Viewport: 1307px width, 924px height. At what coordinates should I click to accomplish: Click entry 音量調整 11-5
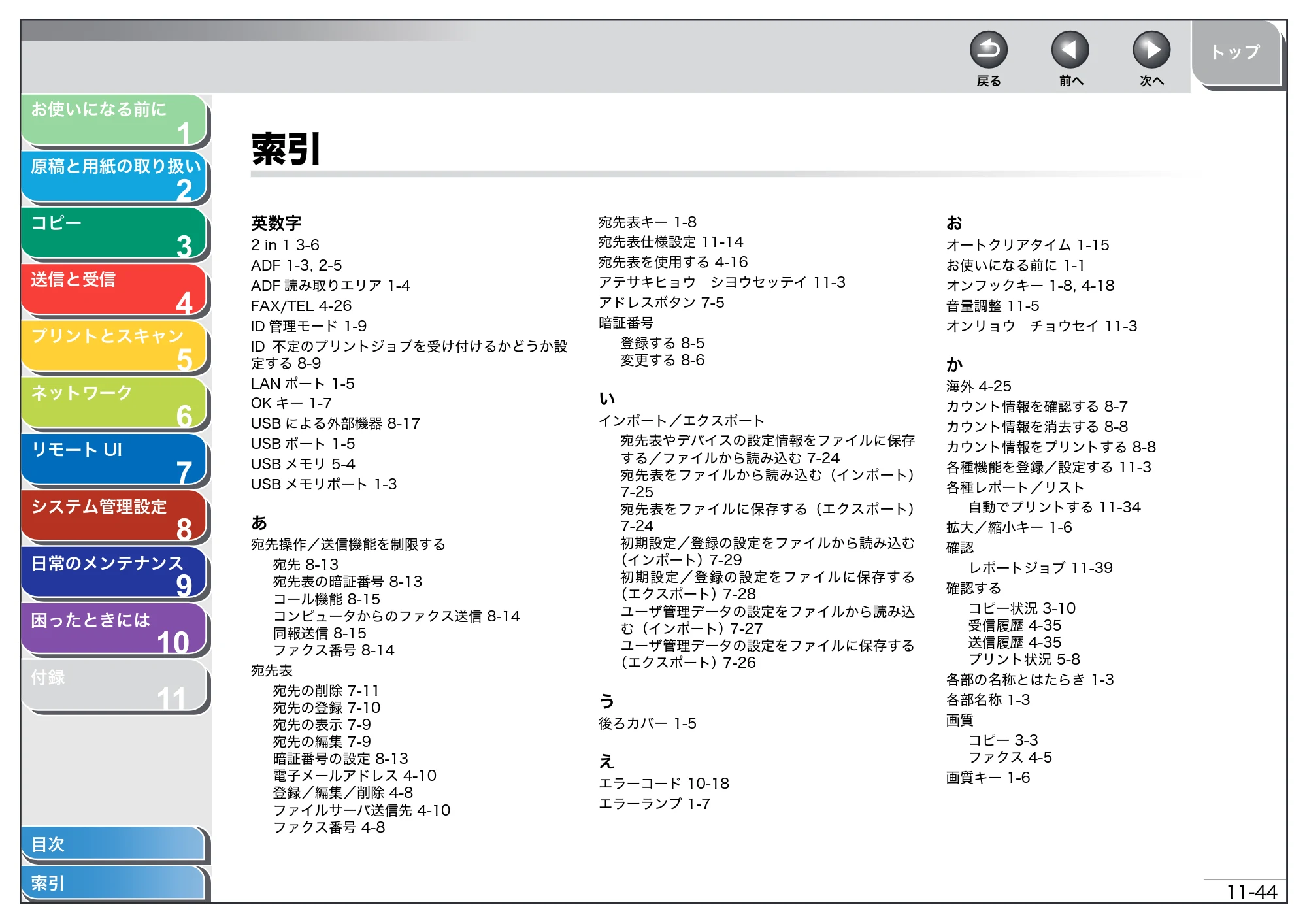coord(993,306)
